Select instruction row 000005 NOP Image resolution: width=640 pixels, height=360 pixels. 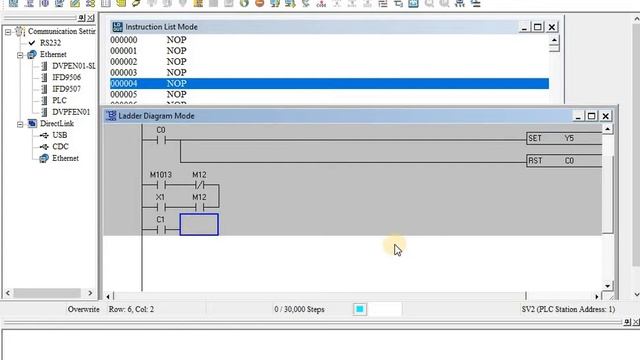(329, 94)
